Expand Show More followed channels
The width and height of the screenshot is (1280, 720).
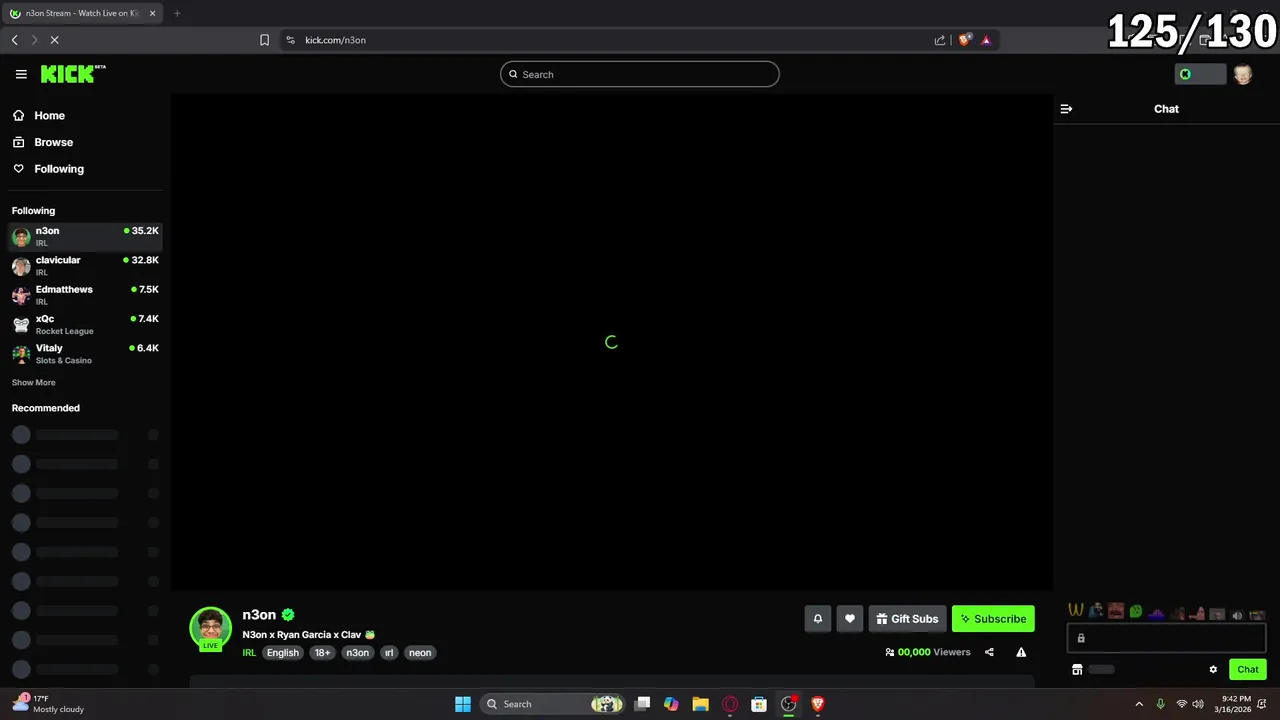(x=34, y=382)
